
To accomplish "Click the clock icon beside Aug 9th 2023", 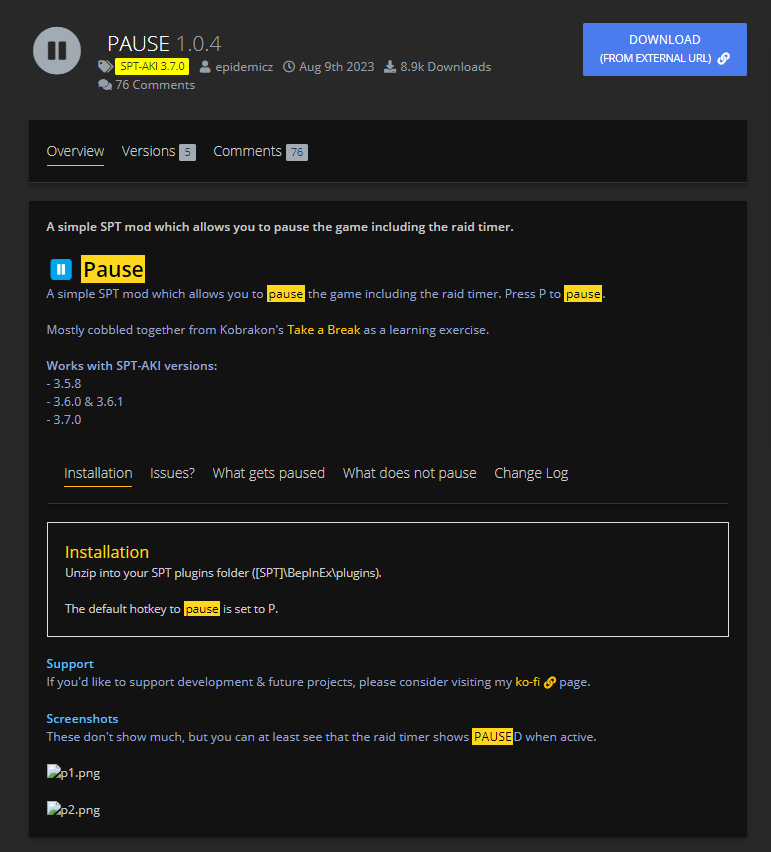I will 289,67.
